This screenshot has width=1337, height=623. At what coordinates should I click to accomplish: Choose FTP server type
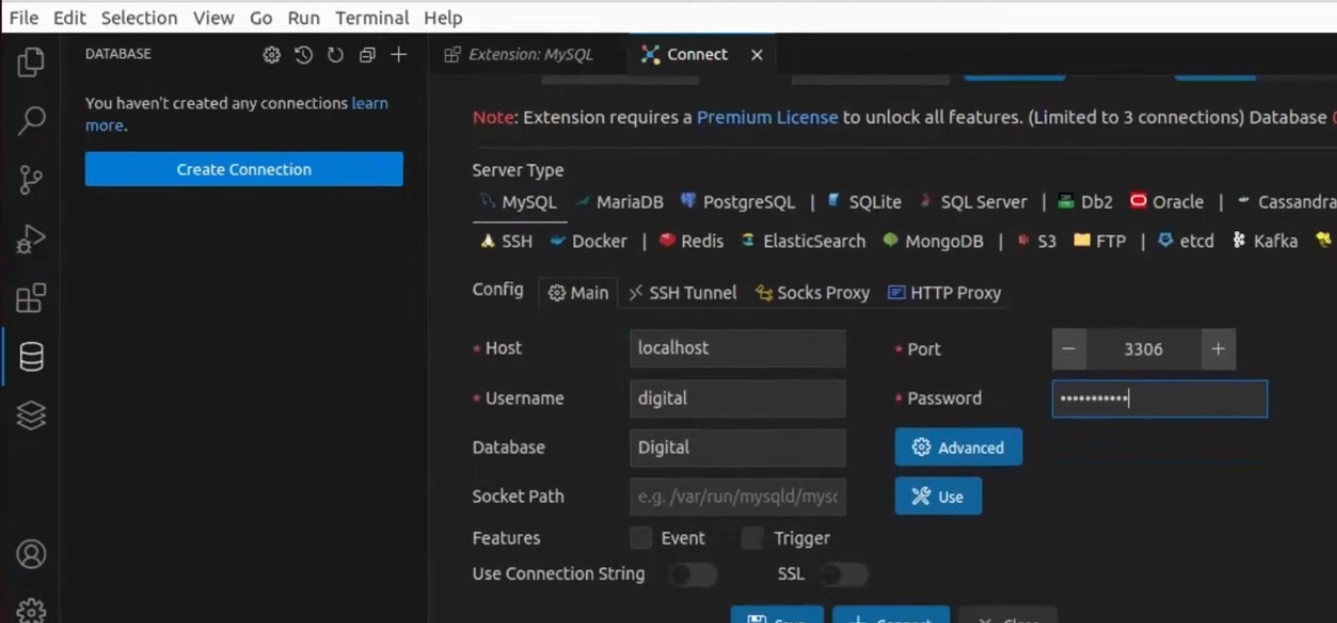[1099, 241]
